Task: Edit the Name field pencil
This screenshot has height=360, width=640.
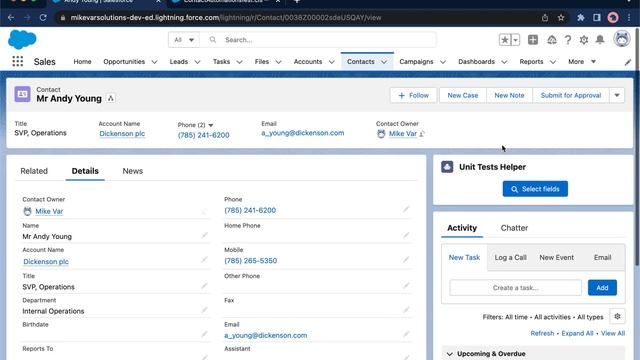Action: pos(204,236)
